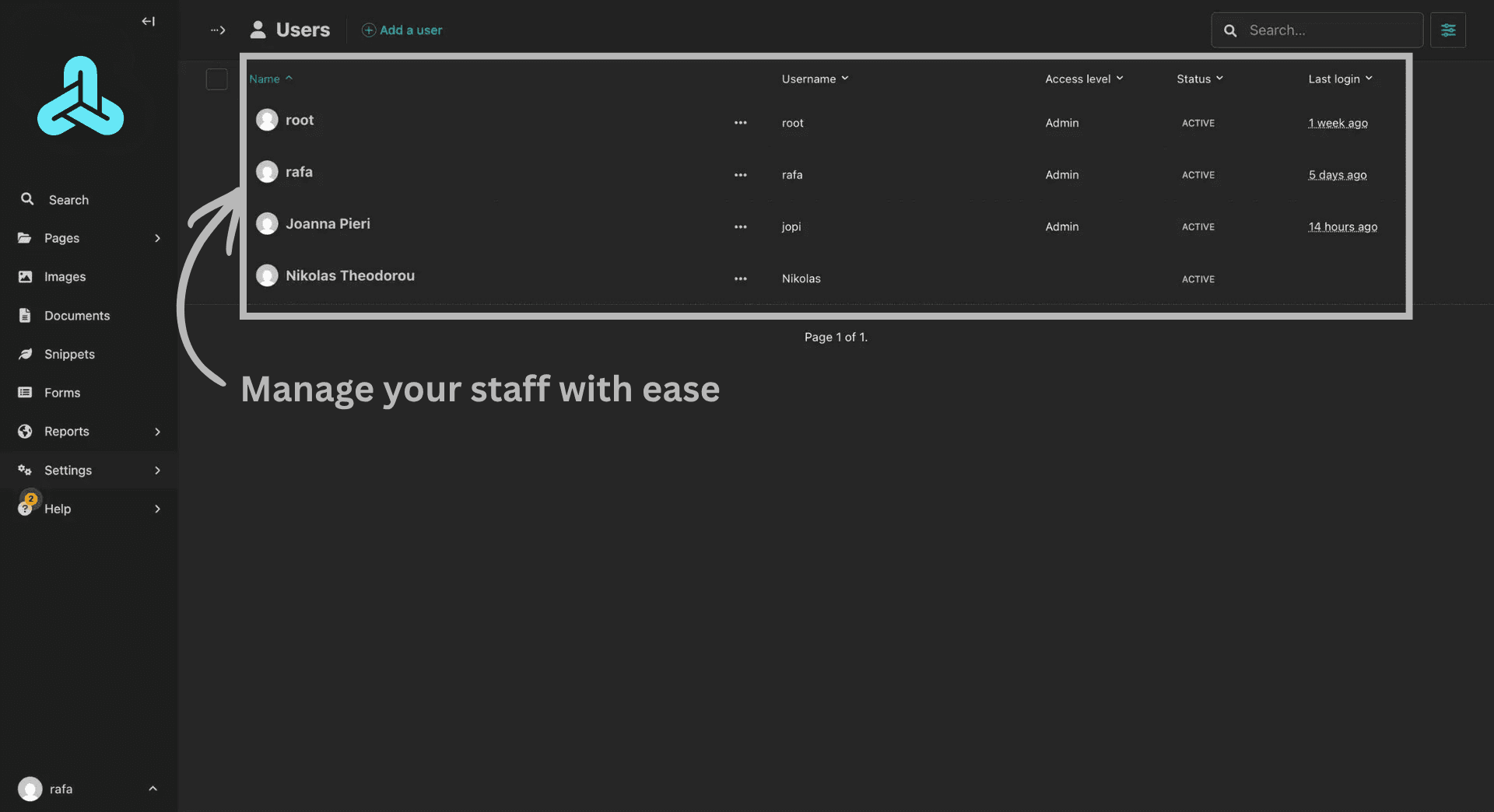Open the Snippets menu item

(69, 354)
